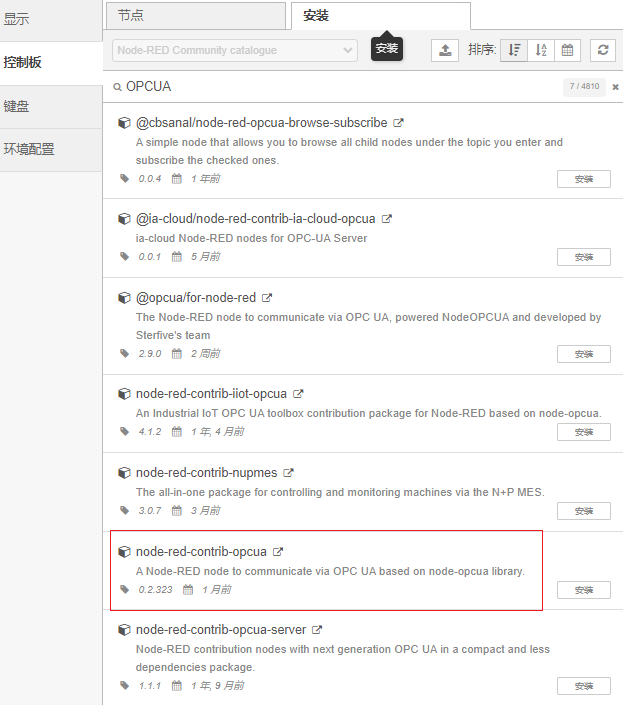Install @ia-cloud/node-red-contrib-ia-cloud-opcua
The height and width of the screenshot is (705, 623).
[x=583, y=257]
